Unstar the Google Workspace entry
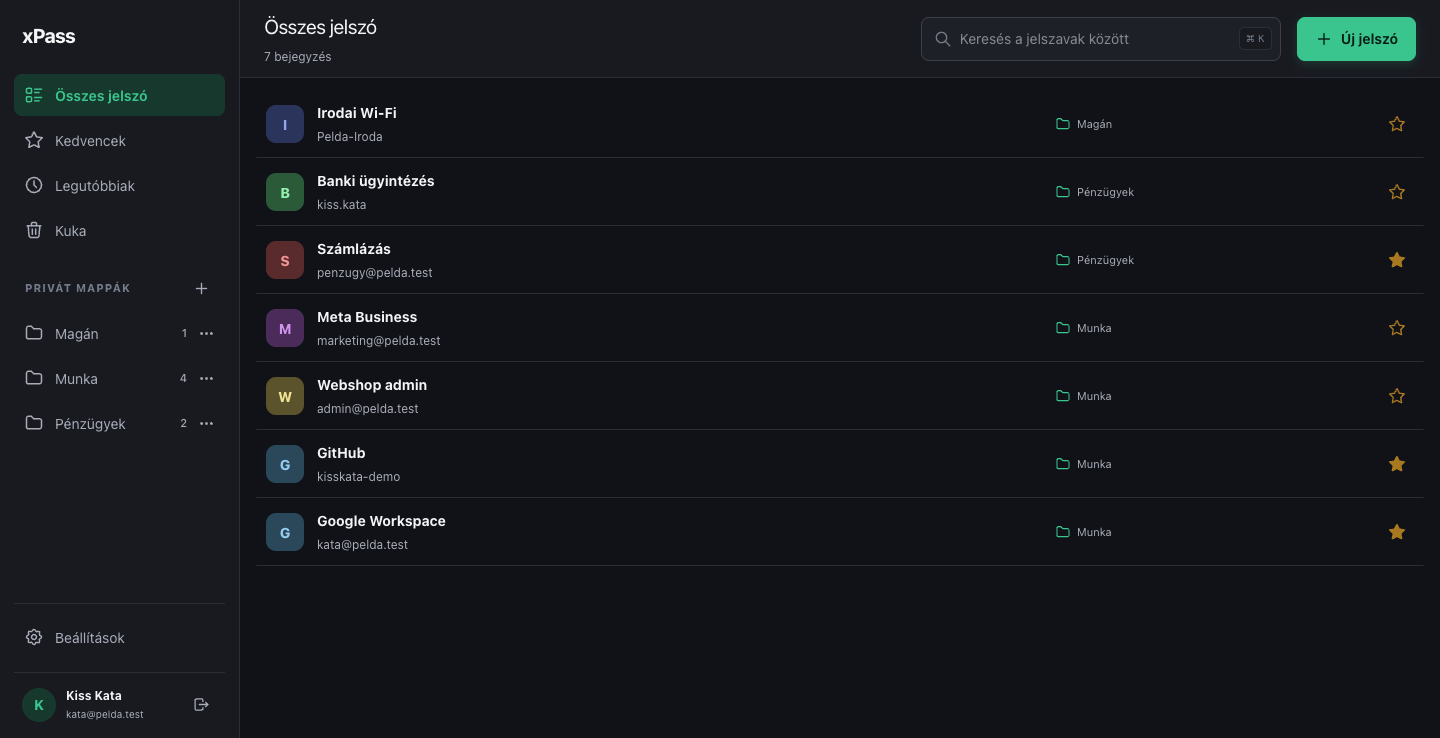 pyautogui.click(x=1397, y=532)
